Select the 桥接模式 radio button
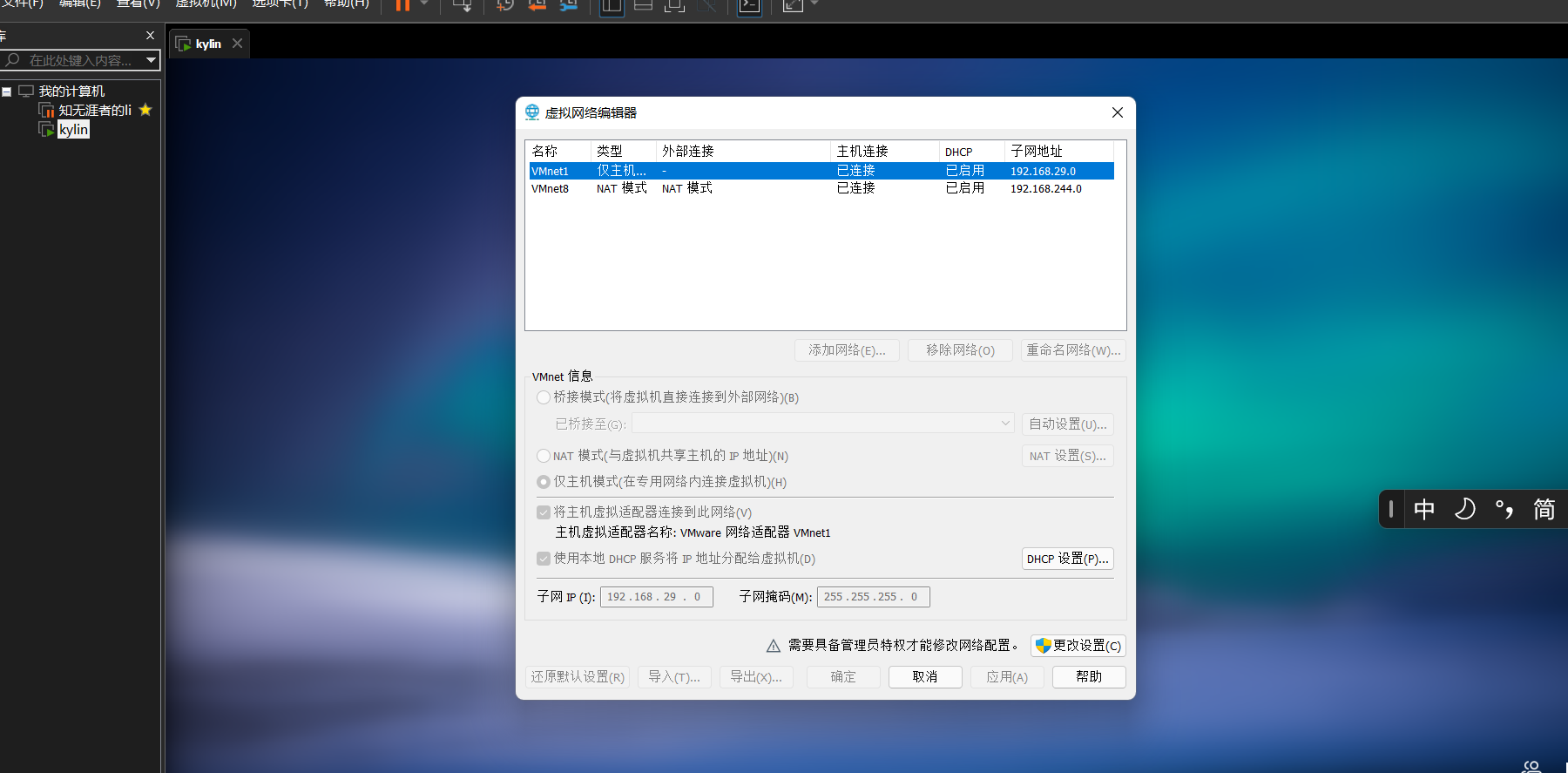 point(544,397)
